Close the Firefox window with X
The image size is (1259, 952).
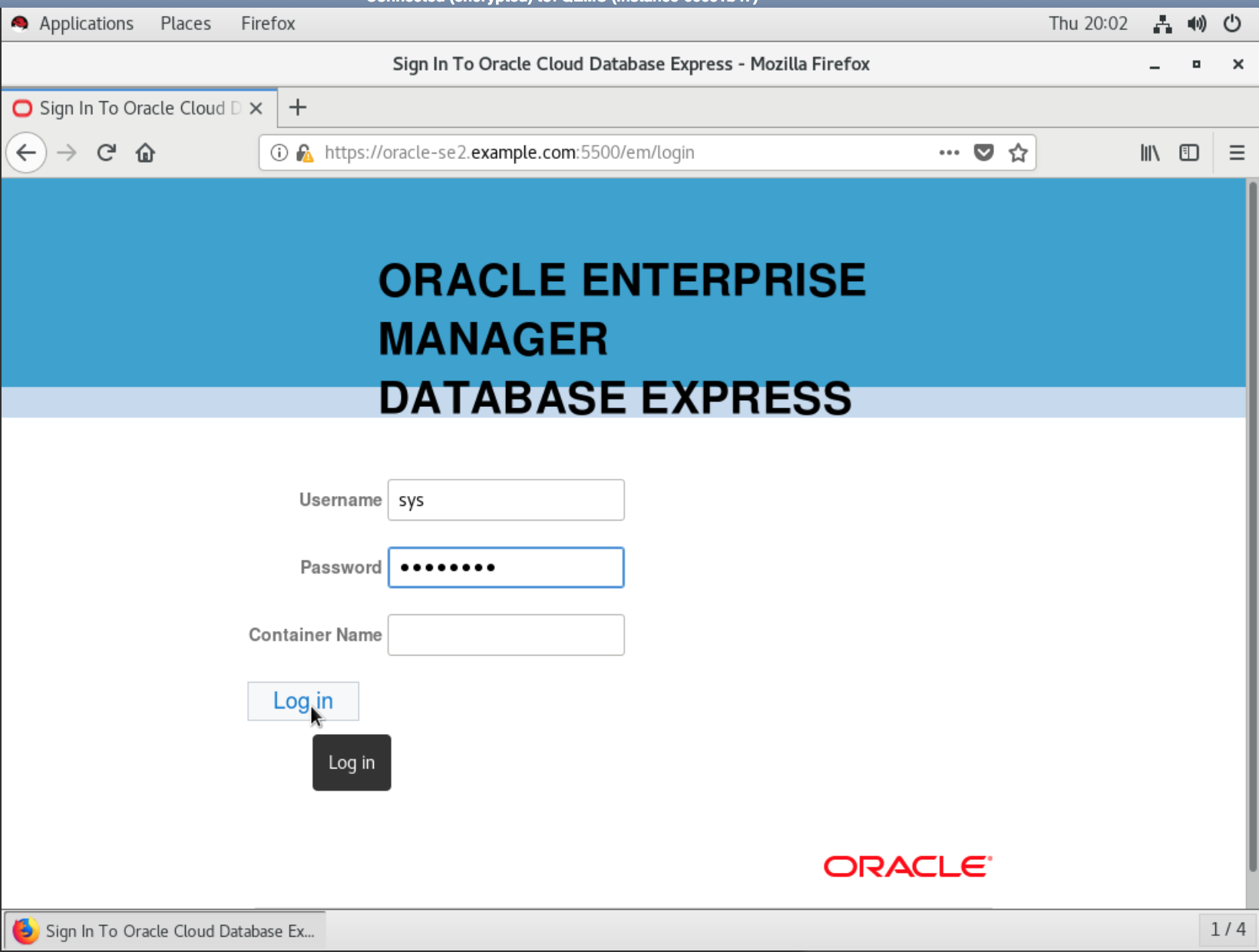point(1238,64)
